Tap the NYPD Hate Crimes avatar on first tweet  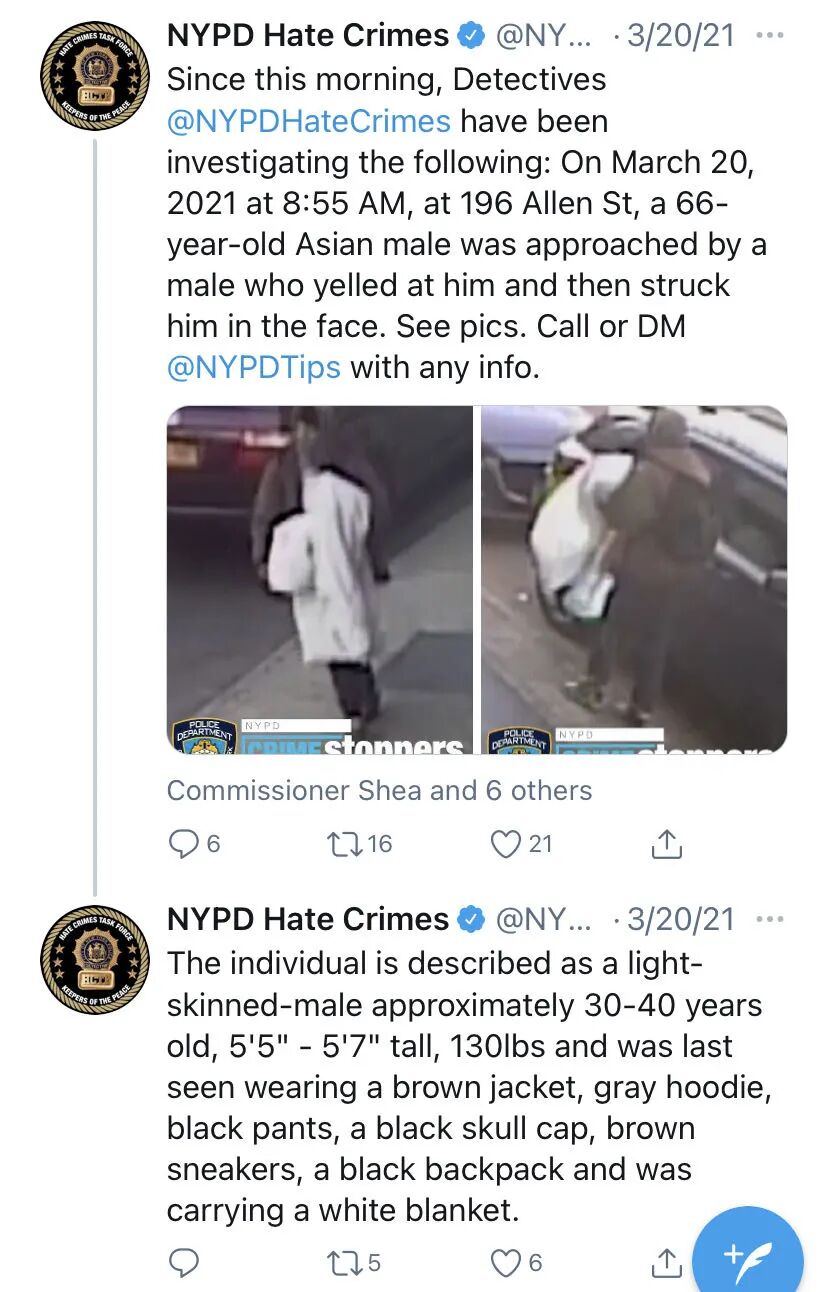point(95,75)
